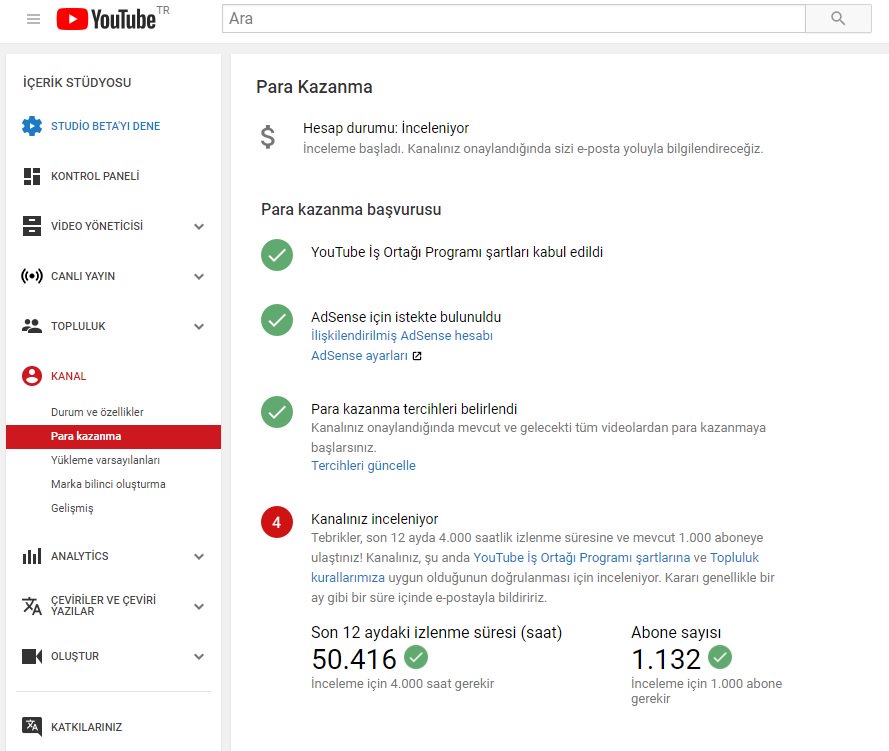Open KONTROL PANELİ menu item
The height and width of the screenshot is (751, 889).
point(95,176)
